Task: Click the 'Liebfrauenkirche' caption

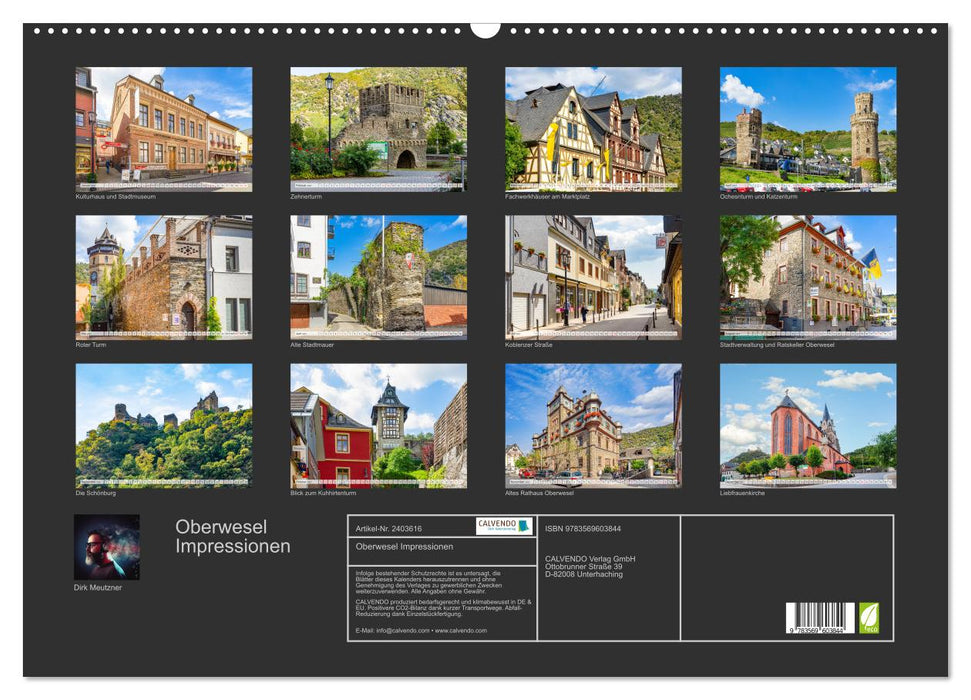Action: click(x=742, y=494)
